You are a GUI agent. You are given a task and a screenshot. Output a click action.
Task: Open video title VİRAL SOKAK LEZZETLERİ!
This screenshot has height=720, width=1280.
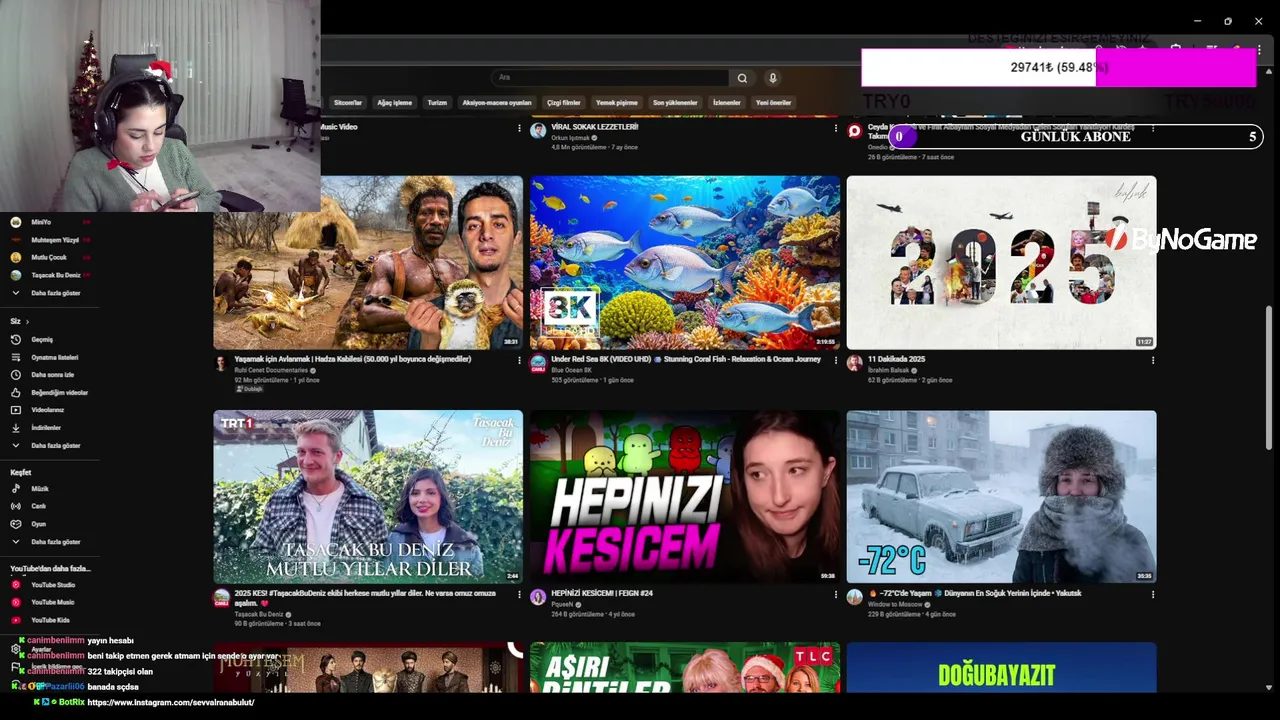pyautogui.click(x=595, y=127)
